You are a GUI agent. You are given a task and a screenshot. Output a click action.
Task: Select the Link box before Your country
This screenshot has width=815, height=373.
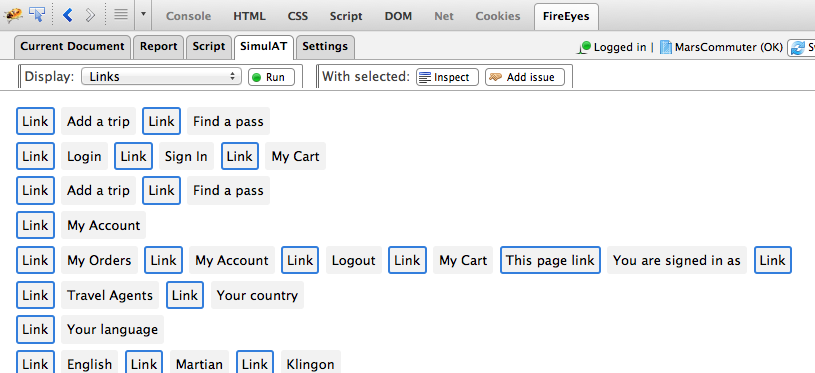pos(185,295)
